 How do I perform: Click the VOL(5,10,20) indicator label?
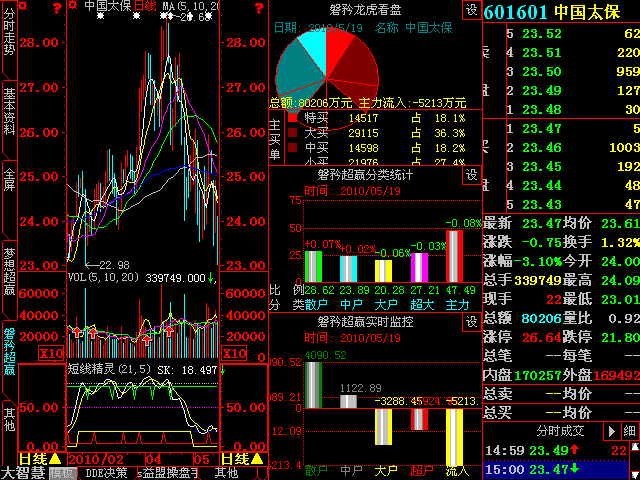click(x=105, y=278)
